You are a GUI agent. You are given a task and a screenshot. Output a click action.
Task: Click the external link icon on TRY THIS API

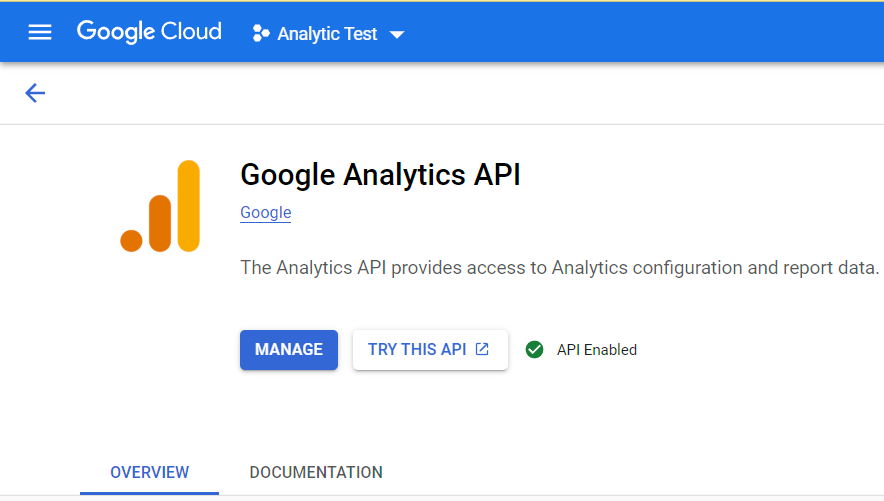click(x=482, y=349)
